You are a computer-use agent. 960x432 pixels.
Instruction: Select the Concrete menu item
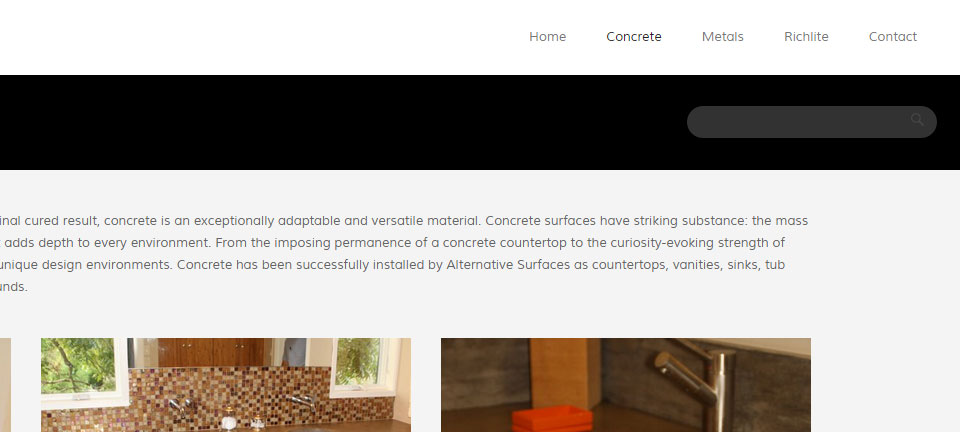coord(634,37)
